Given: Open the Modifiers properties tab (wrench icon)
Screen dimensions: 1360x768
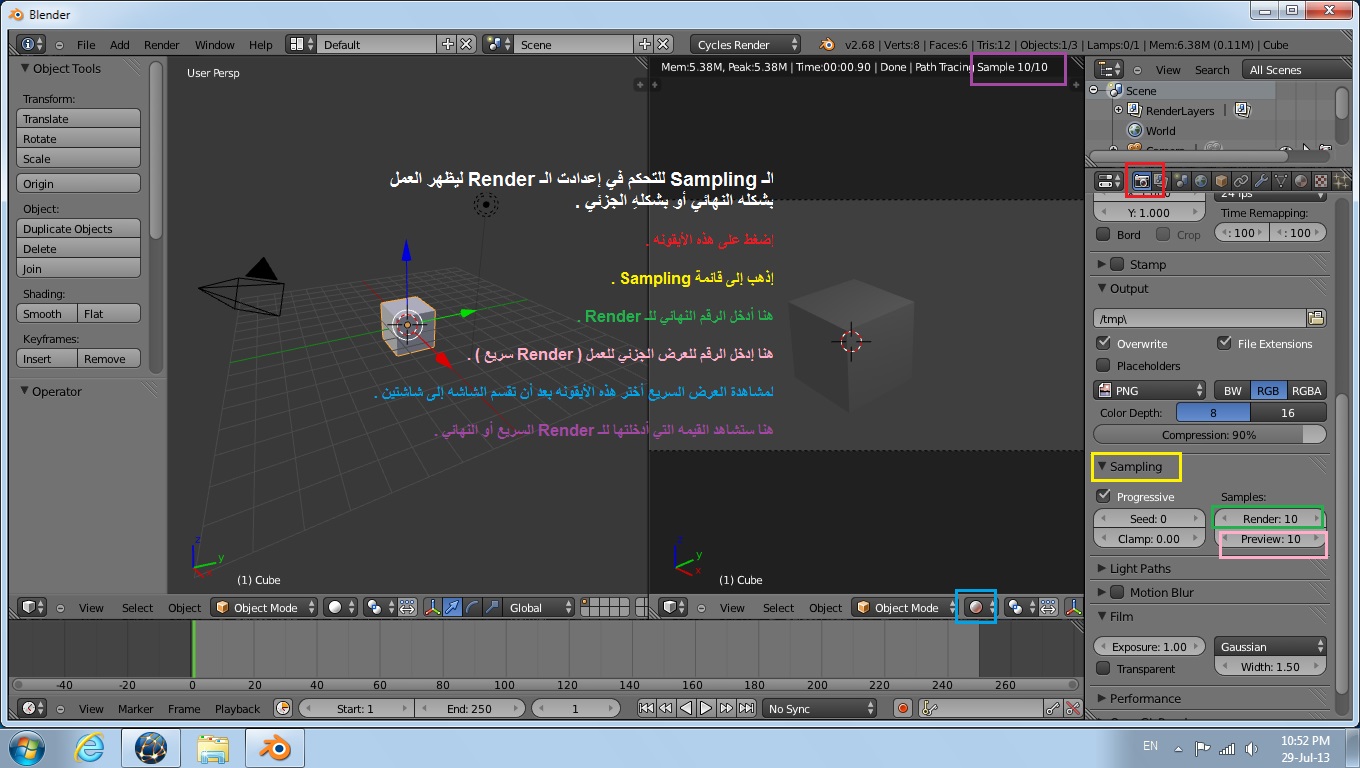Looking at the screenshot, I should coord(1261,181).
